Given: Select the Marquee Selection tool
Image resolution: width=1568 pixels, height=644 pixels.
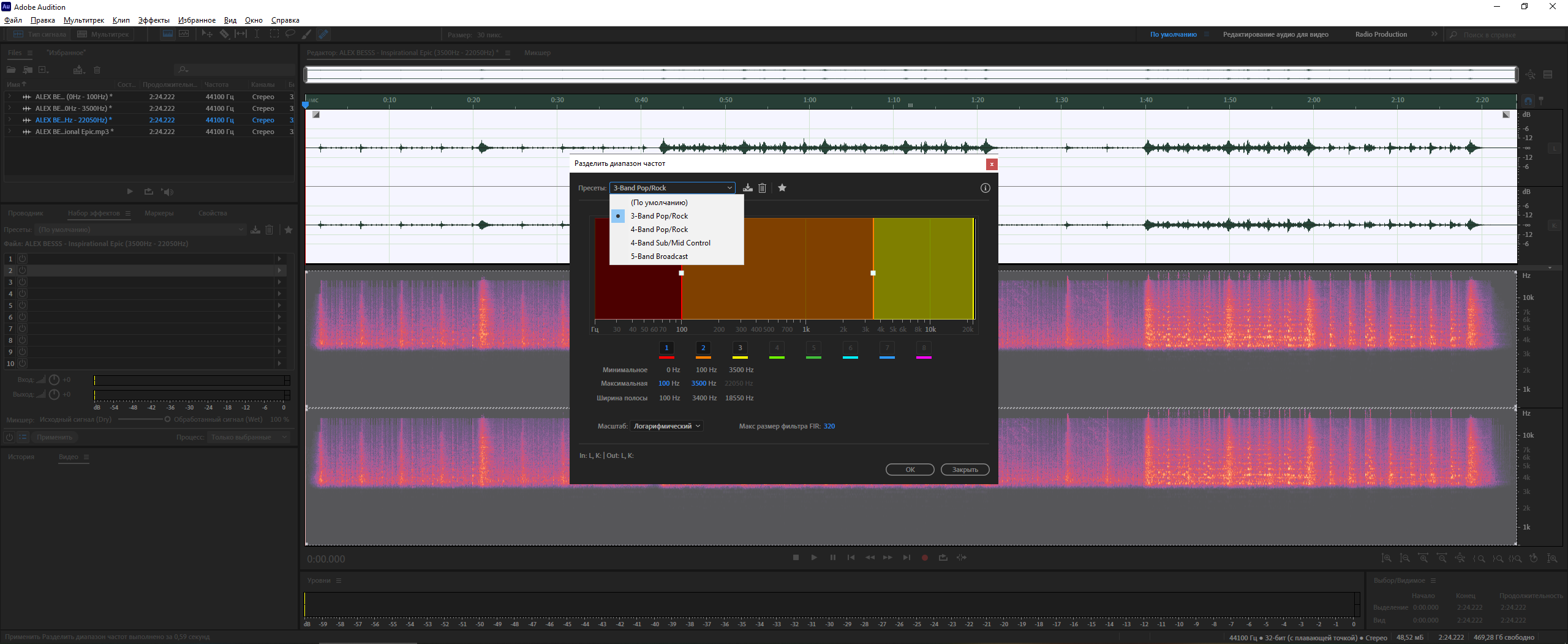Looking at the screenshot, I should pyautogui.click(x=274, y=34).
